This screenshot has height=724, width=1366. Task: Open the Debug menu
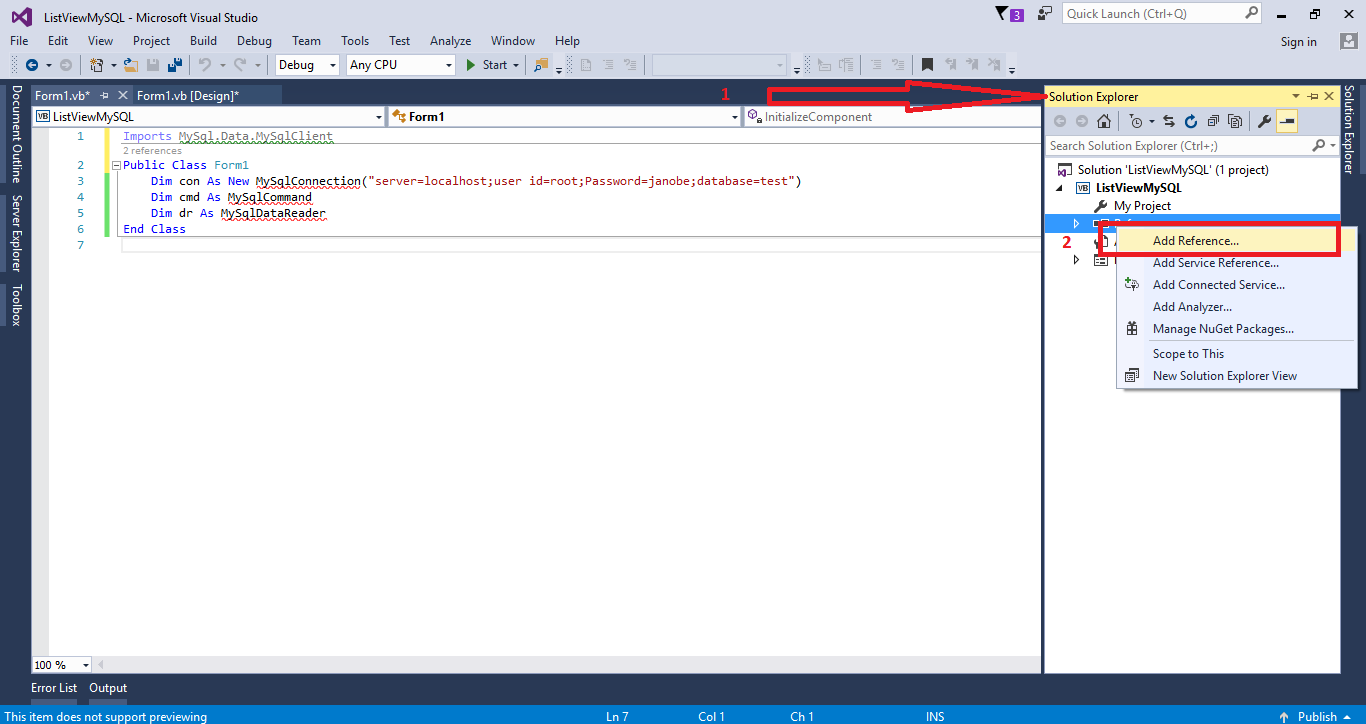click(x=254, y=41)
